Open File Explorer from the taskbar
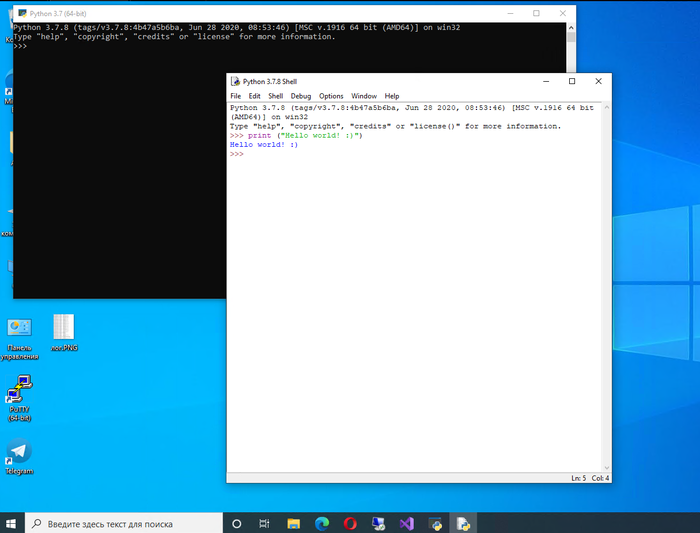This screenshot has width=700, height=533. 293,524
